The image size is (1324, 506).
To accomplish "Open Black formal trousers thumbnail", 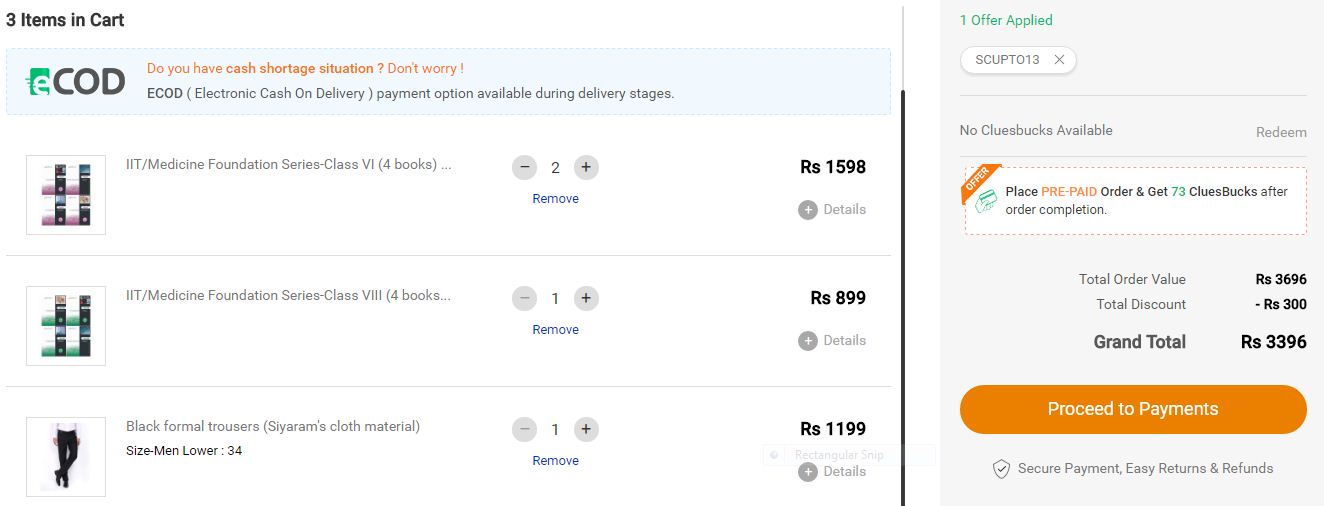I will 66,457.
